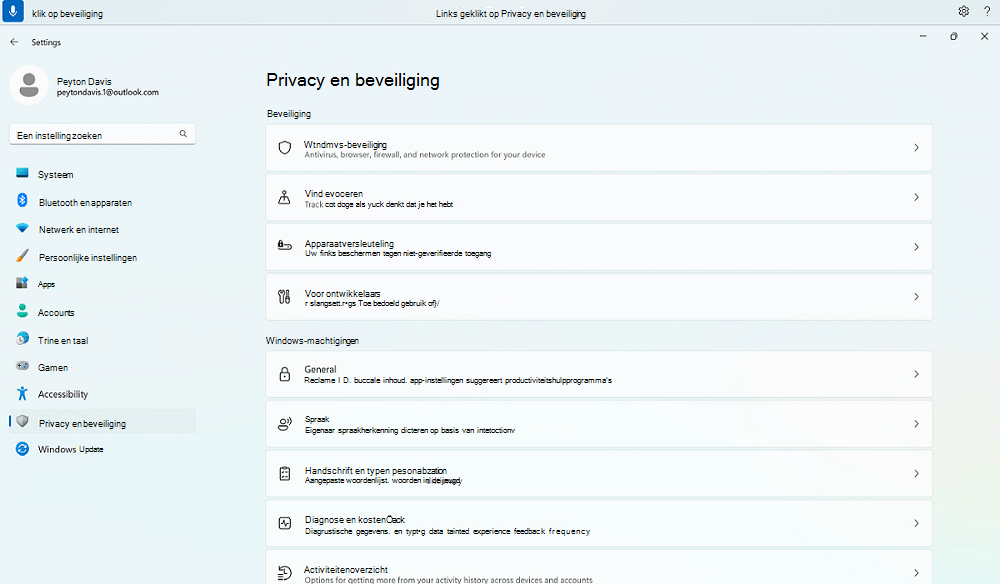1000x584 pixels.
Task: Click the Accessibility figure icon
Action: click(x=22, y=393)
